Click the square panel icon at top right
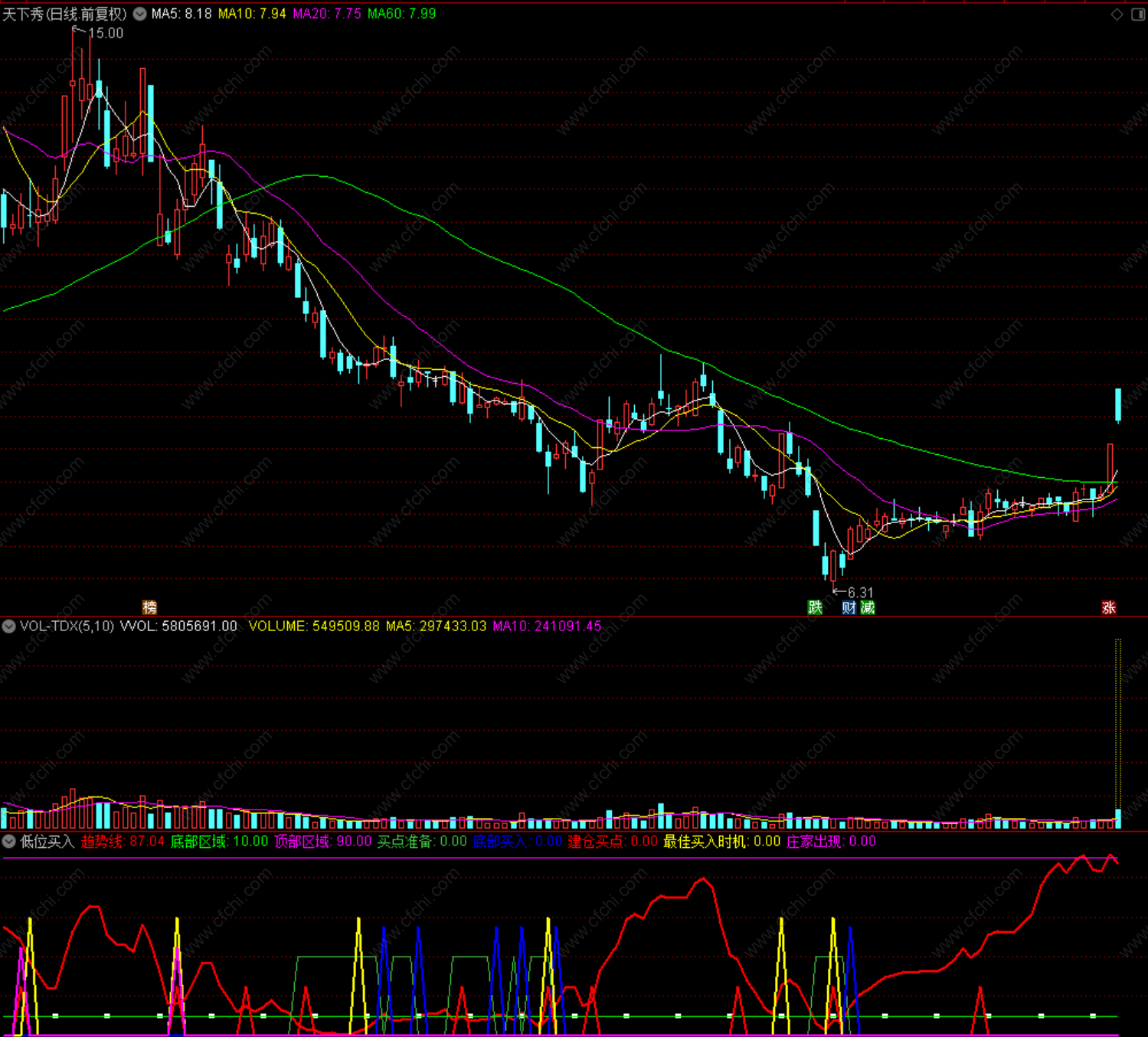Image resolution: width=1148 pixels, height=1037 pixels. (x=1138, y=14)
